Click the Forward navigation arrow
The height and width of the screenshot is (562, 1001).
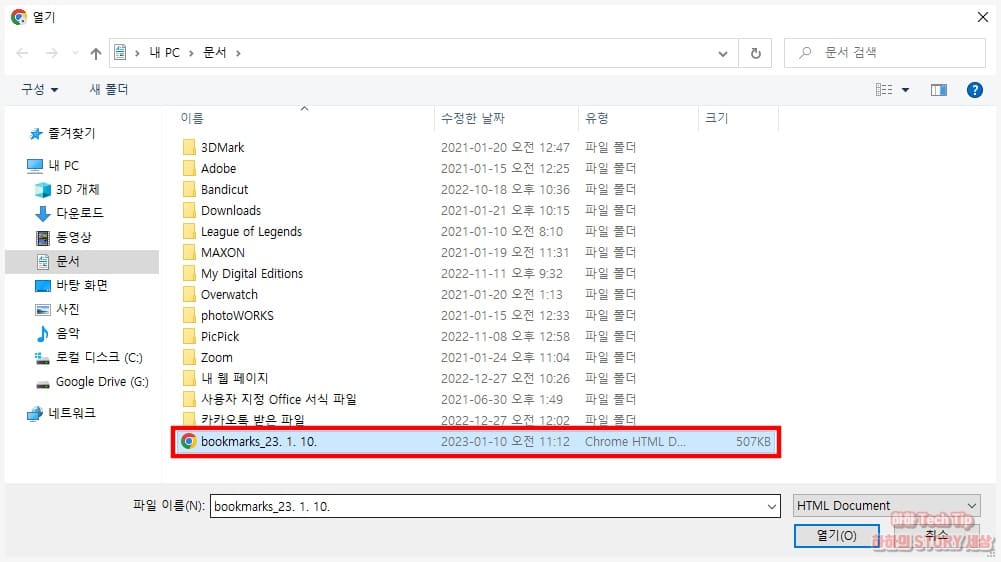[x=52, y=53]
